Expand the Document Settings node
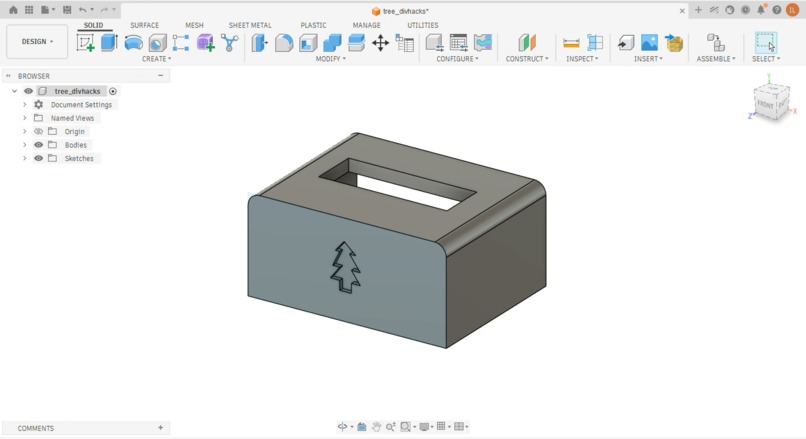 [x=24, y=104]
